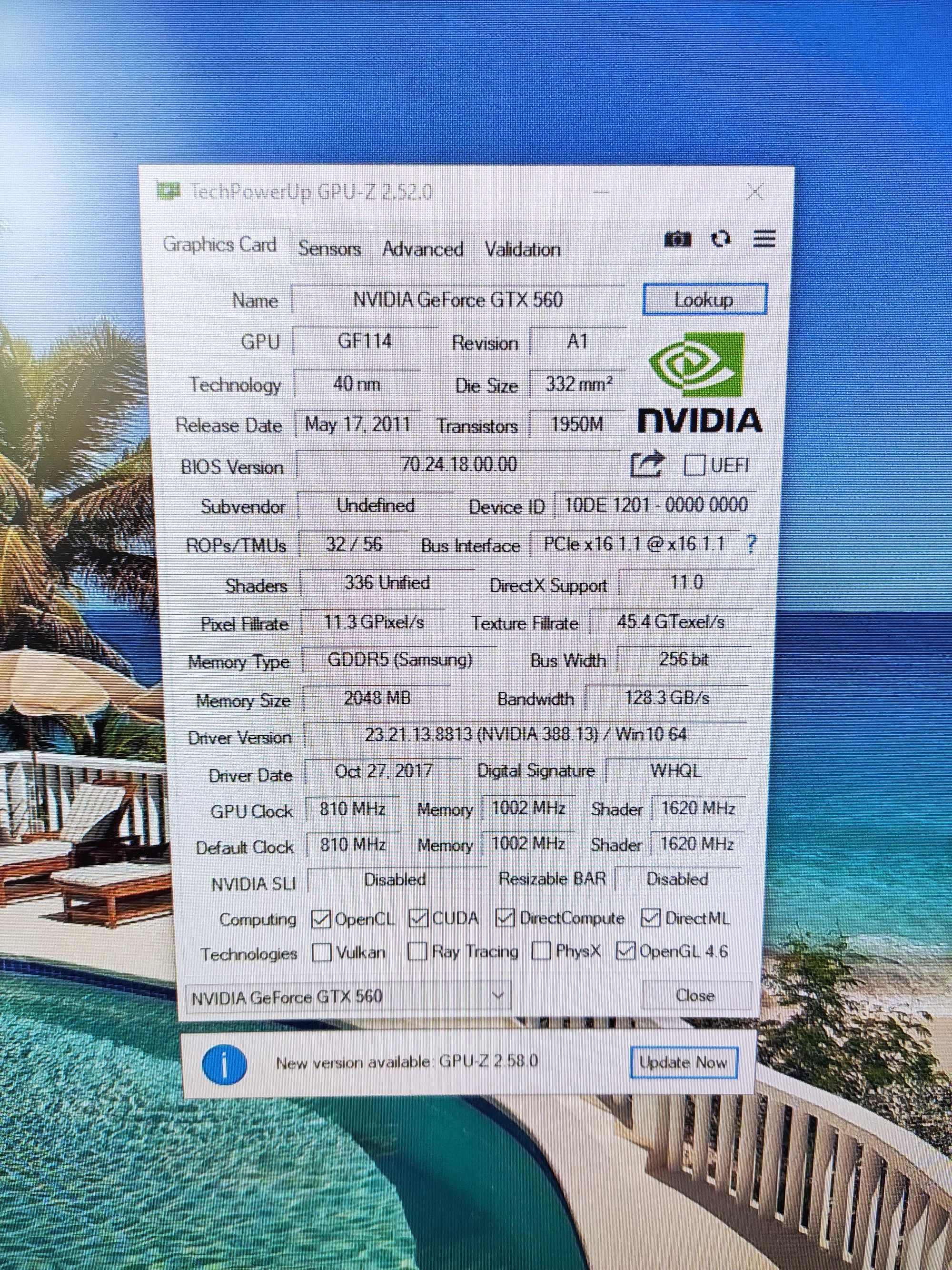Click the ROPs/TMUs value 32 / 56

coord(354,544)
